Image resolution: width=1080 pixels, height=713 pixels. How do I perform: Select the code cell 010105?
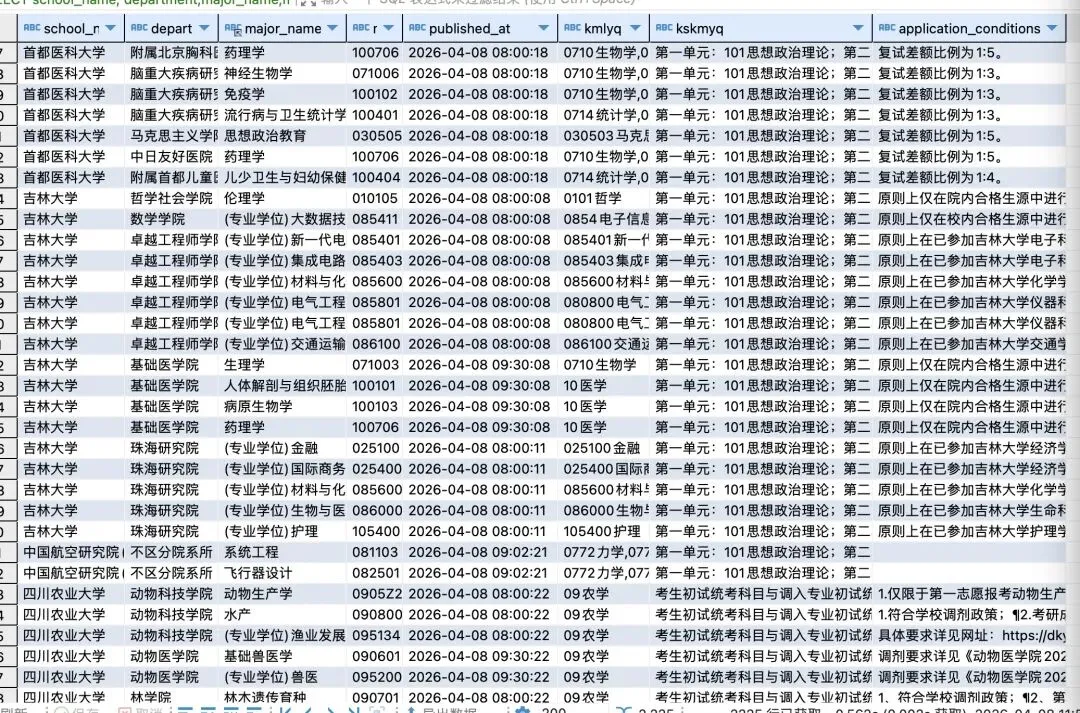pos(375,198)
